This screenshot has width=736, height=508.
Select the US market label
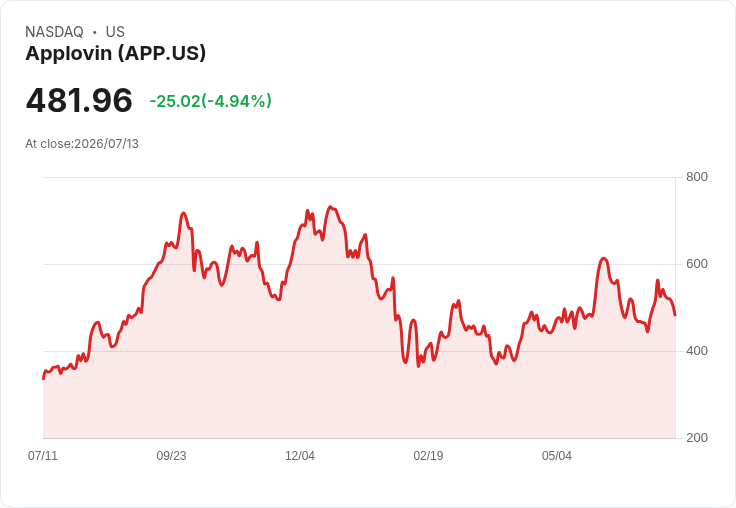coord(115,32)
